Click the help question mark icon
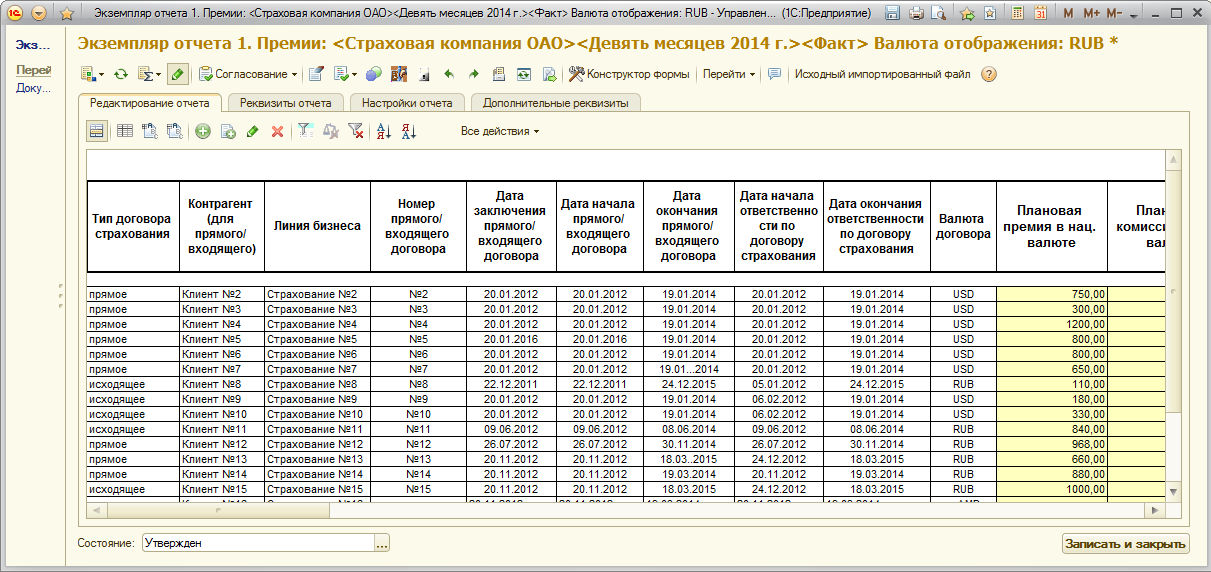 (989, 74)
